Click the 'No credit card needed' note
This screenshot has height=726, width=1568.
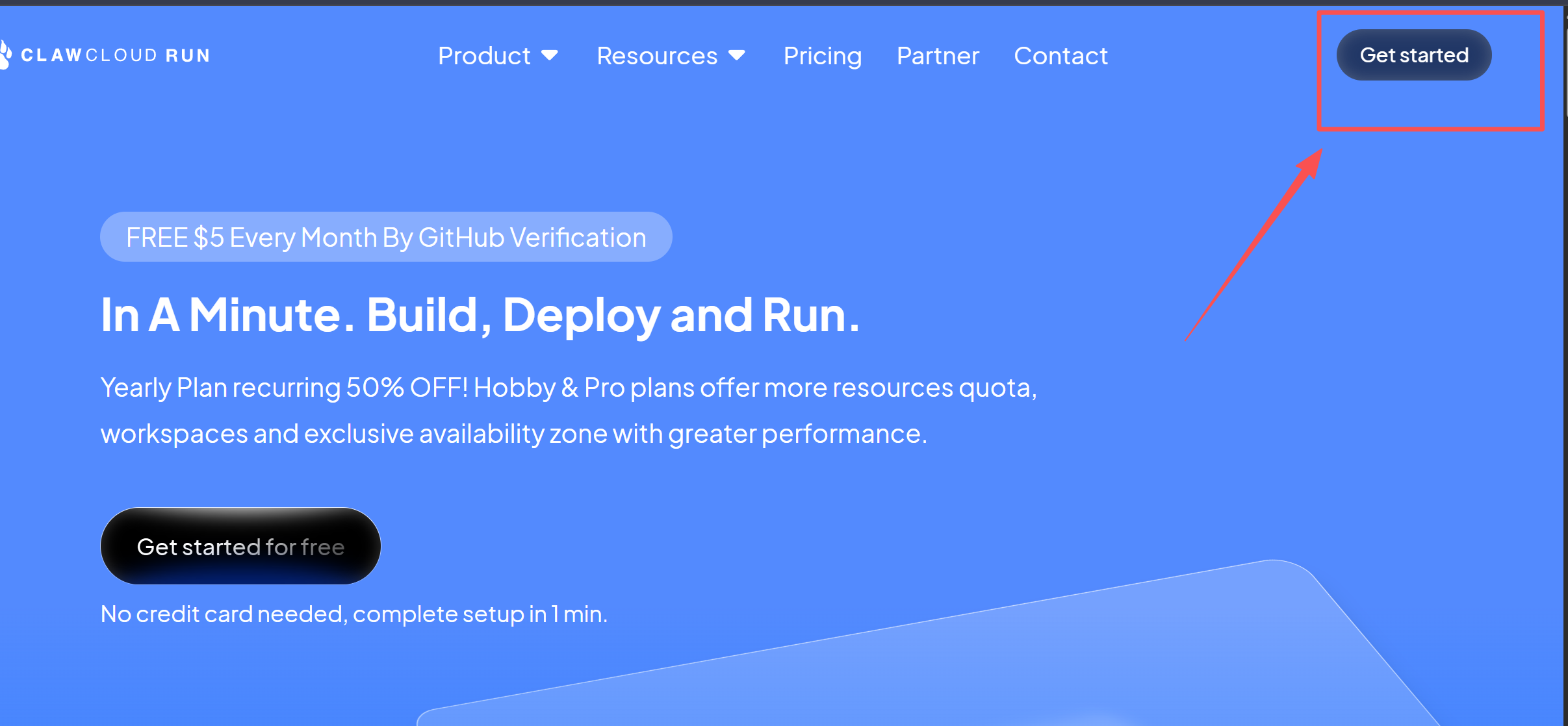[353, 614]
